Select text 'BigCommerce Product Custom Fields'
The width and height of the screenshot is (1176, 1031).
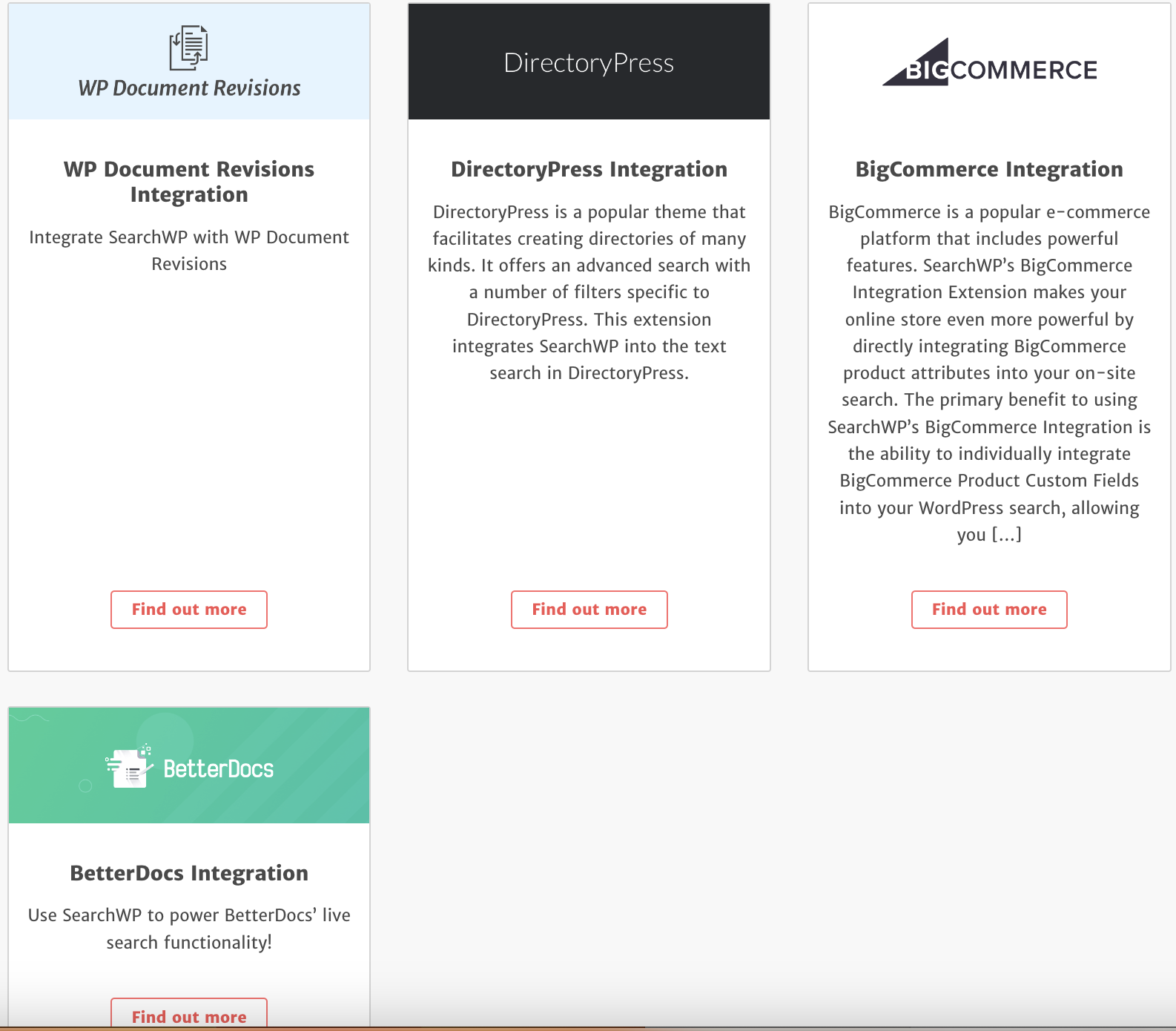pyautogui.click(x=989, y=481)
